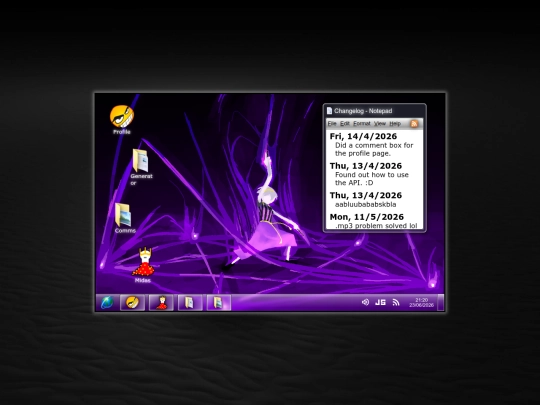Open the Midas desktop icon

(x=143, y=265)
